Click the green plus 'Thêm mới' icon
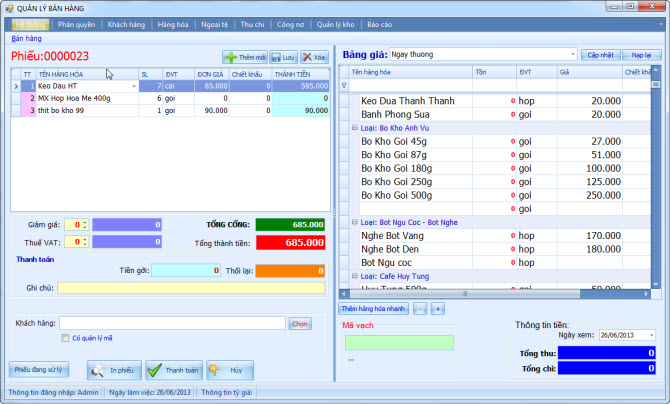 (231, 58)
